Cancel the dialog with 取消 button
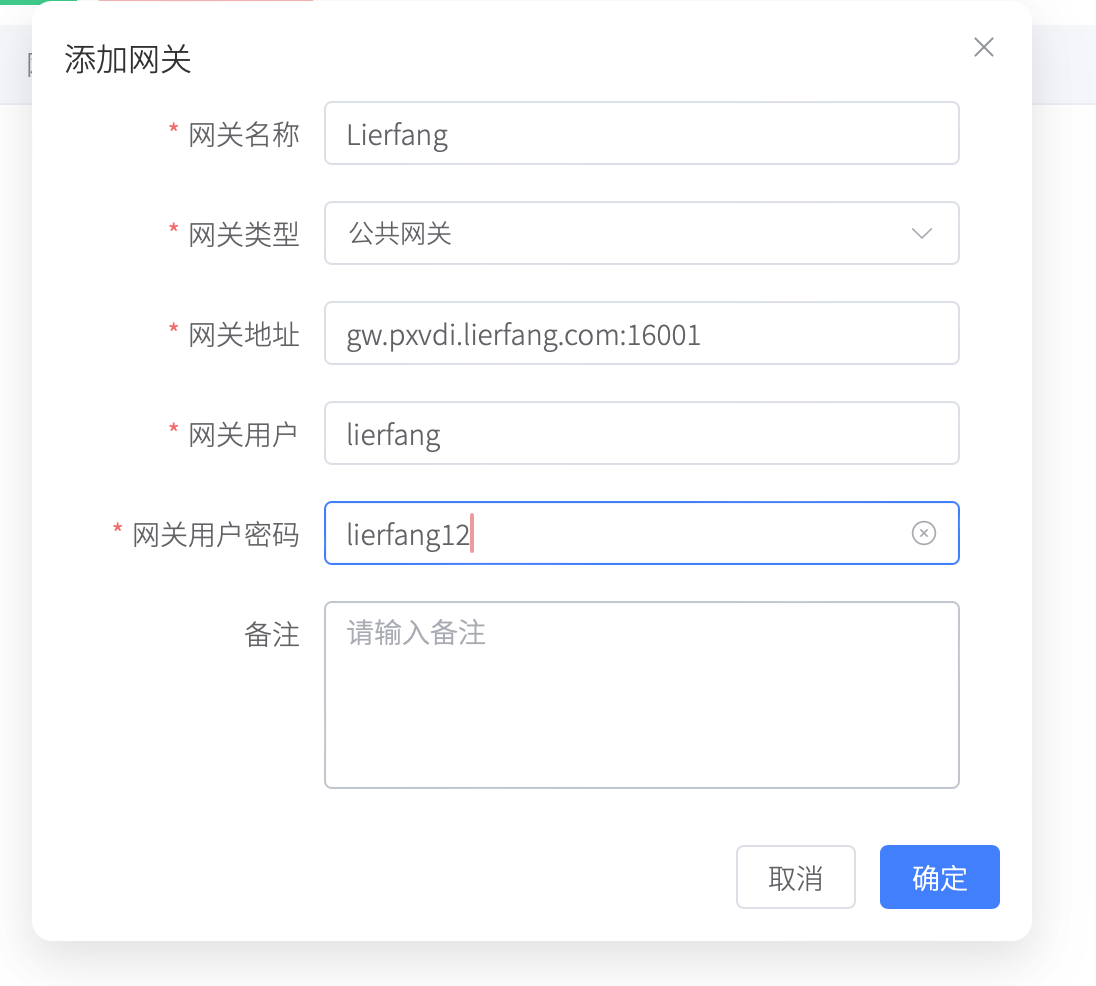The image size is (1096, 986). (795, 877)
